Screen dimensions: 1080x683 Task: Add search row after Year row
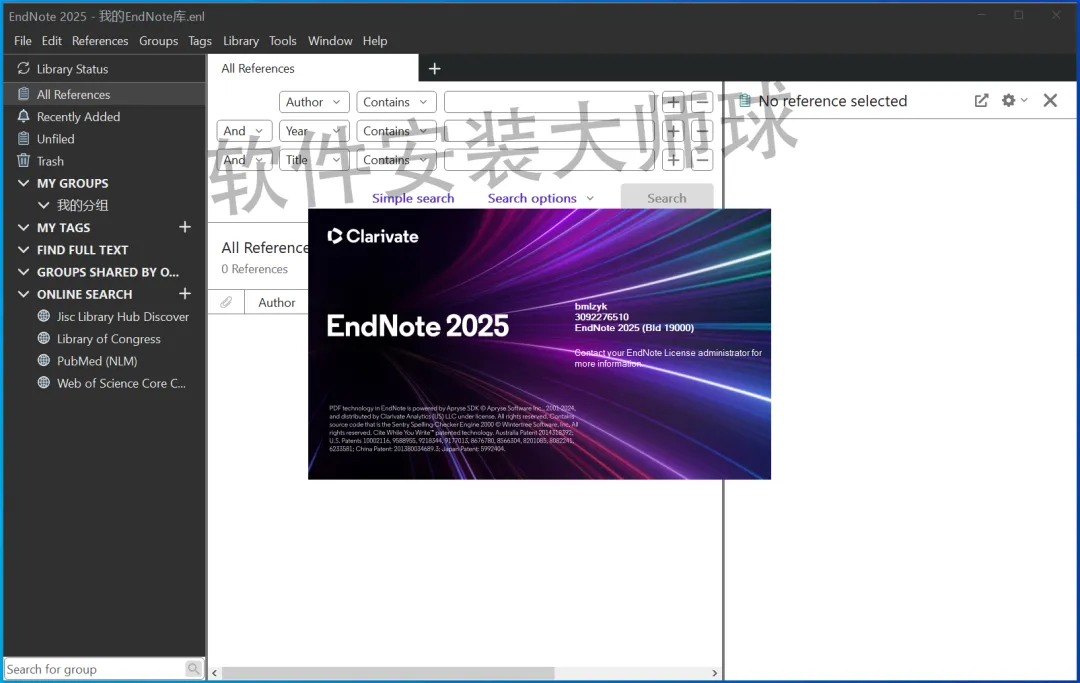pyautogui.click(x=673, y=131)
